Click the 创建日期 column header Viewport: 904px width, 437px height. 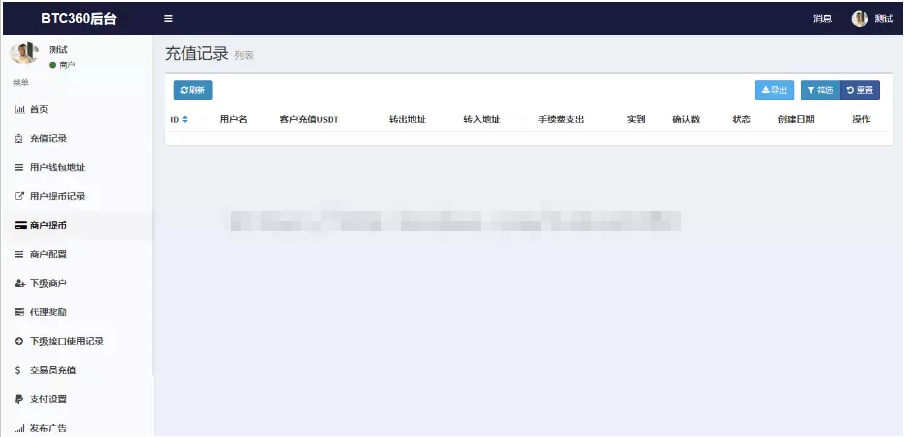(796, 120)
